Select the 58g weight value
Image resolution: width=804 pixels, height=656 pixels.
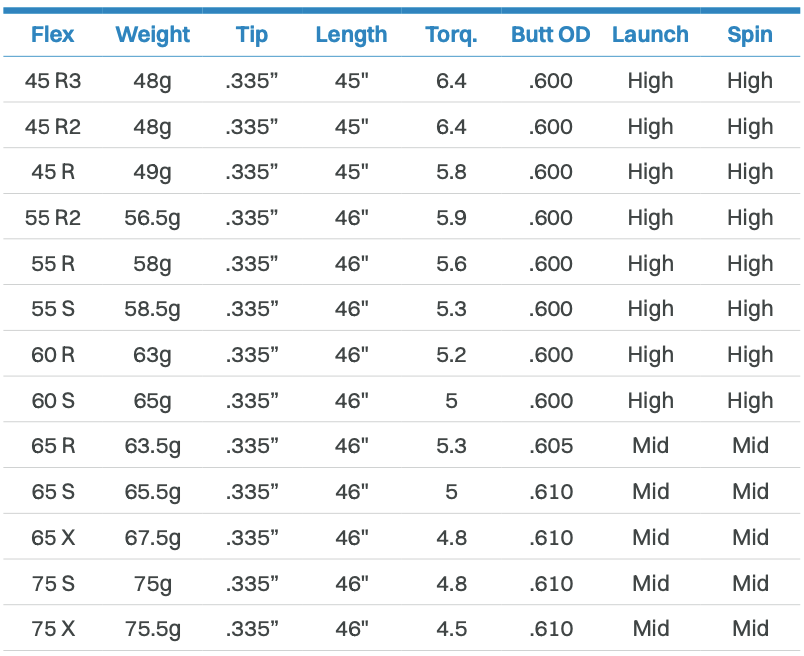click(152, 264)
